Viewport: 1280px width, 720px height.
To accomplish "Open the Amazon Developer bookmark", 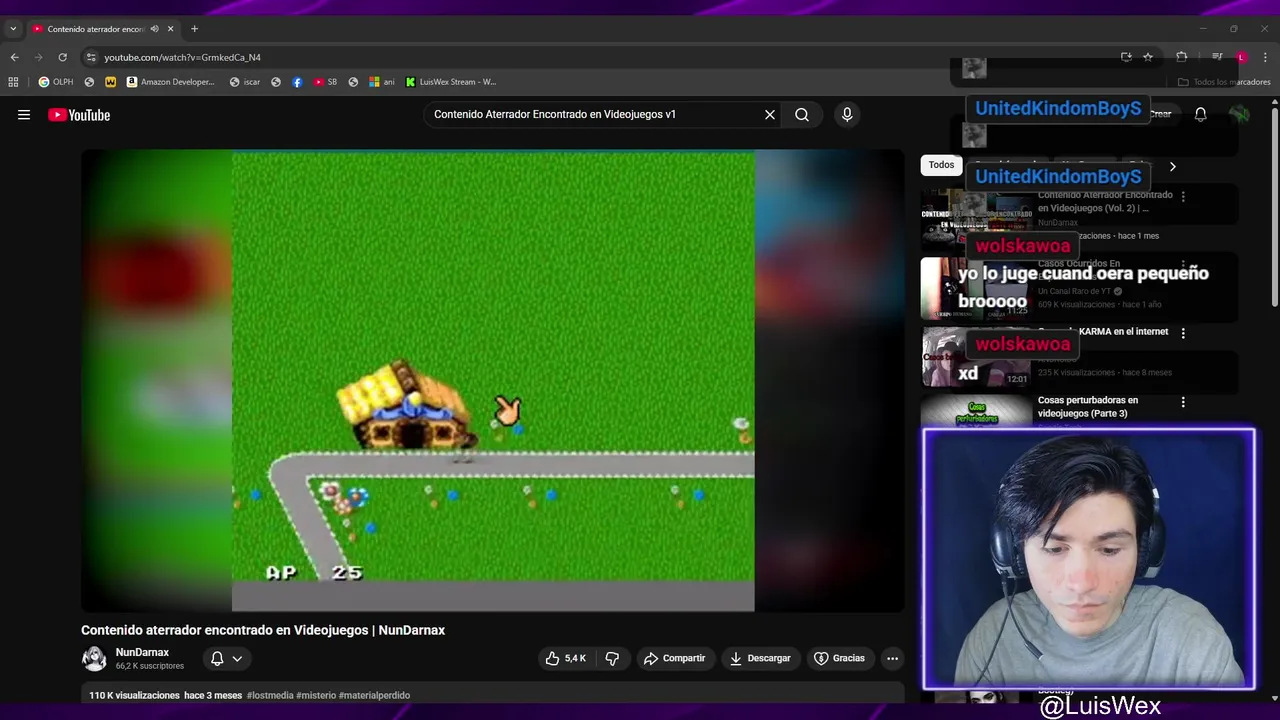I will [x=170, y=82].
